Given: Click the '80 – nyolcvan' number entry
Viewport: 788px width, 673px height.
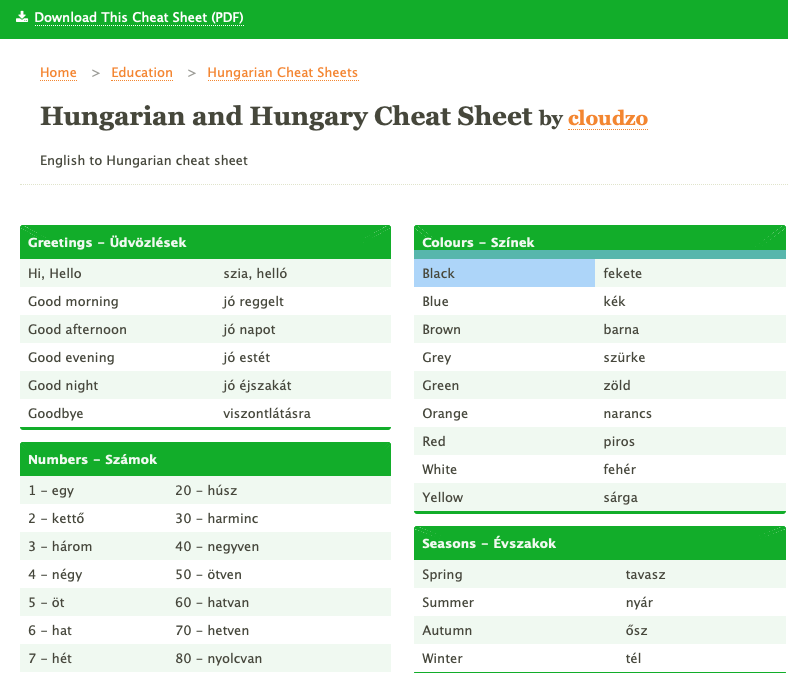Looking at the screenshot, I should click(x=218, y=658).
